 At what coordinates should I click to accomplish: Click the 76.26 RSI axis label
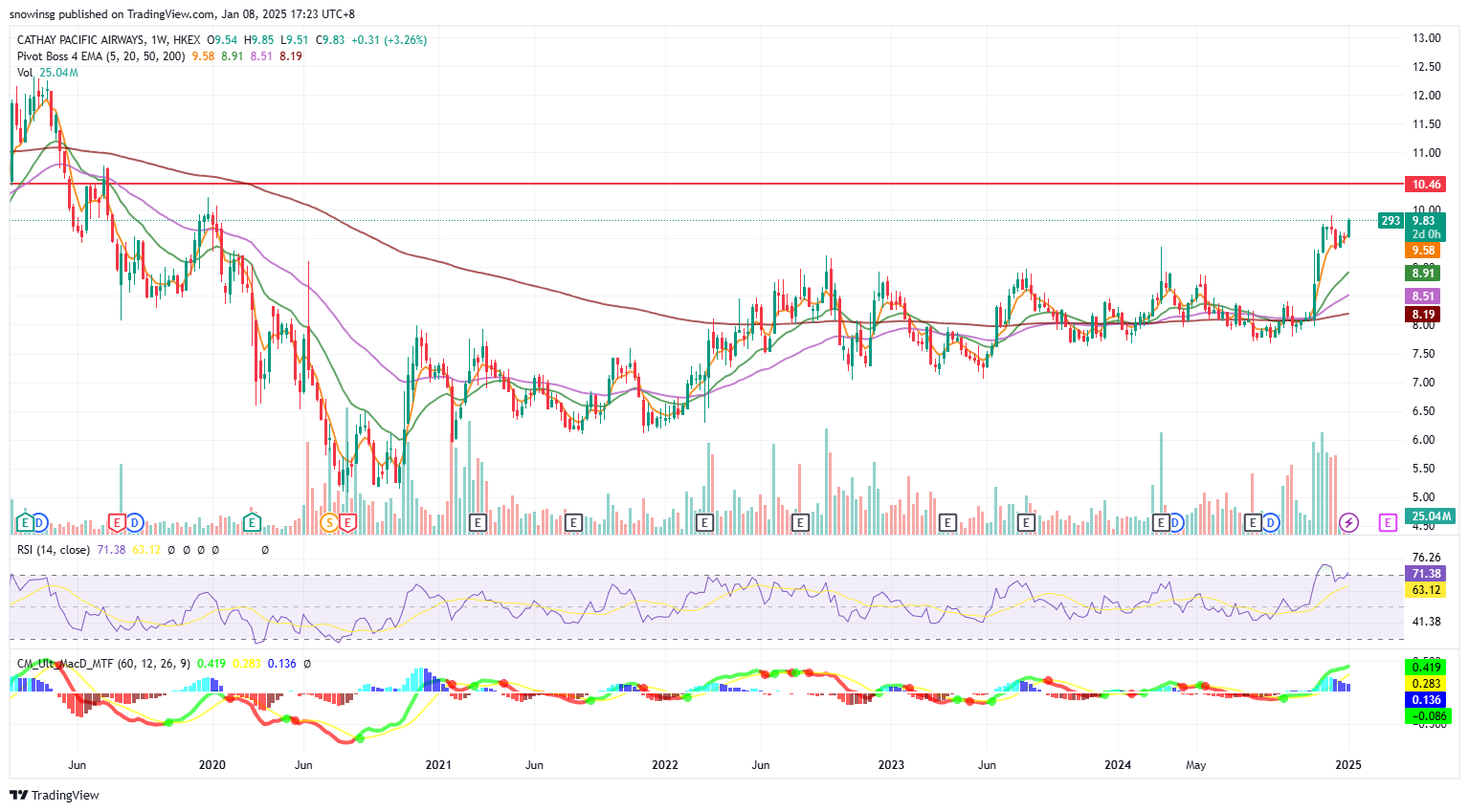[1427, 558]
